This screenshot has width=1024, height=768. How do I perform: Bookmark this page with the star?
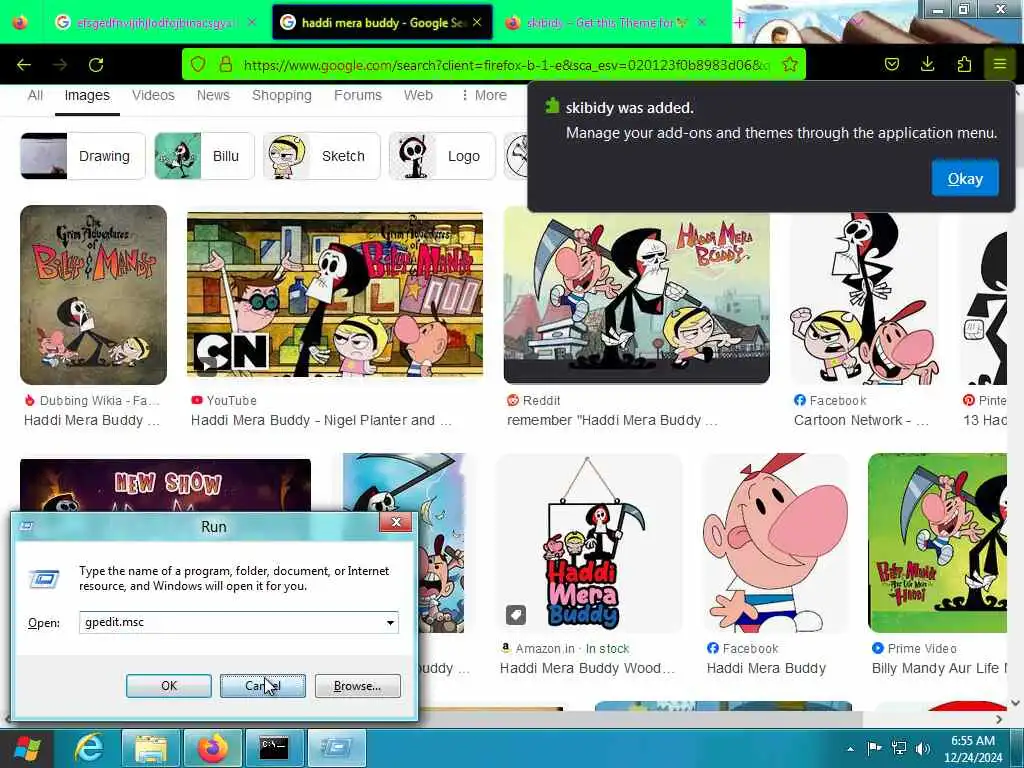(x=790, y=64)
